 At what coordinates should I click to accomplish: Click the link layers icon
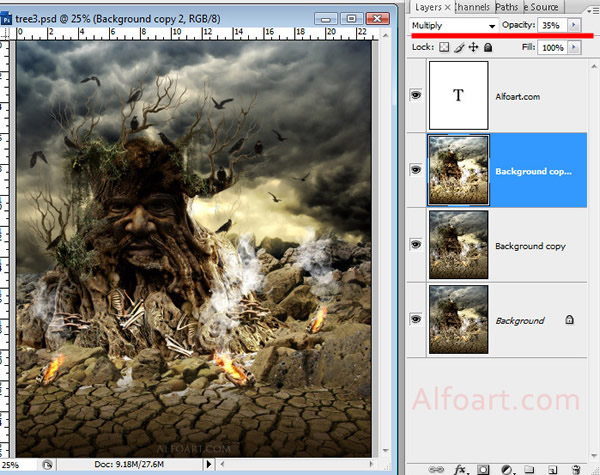click(435, 467)
